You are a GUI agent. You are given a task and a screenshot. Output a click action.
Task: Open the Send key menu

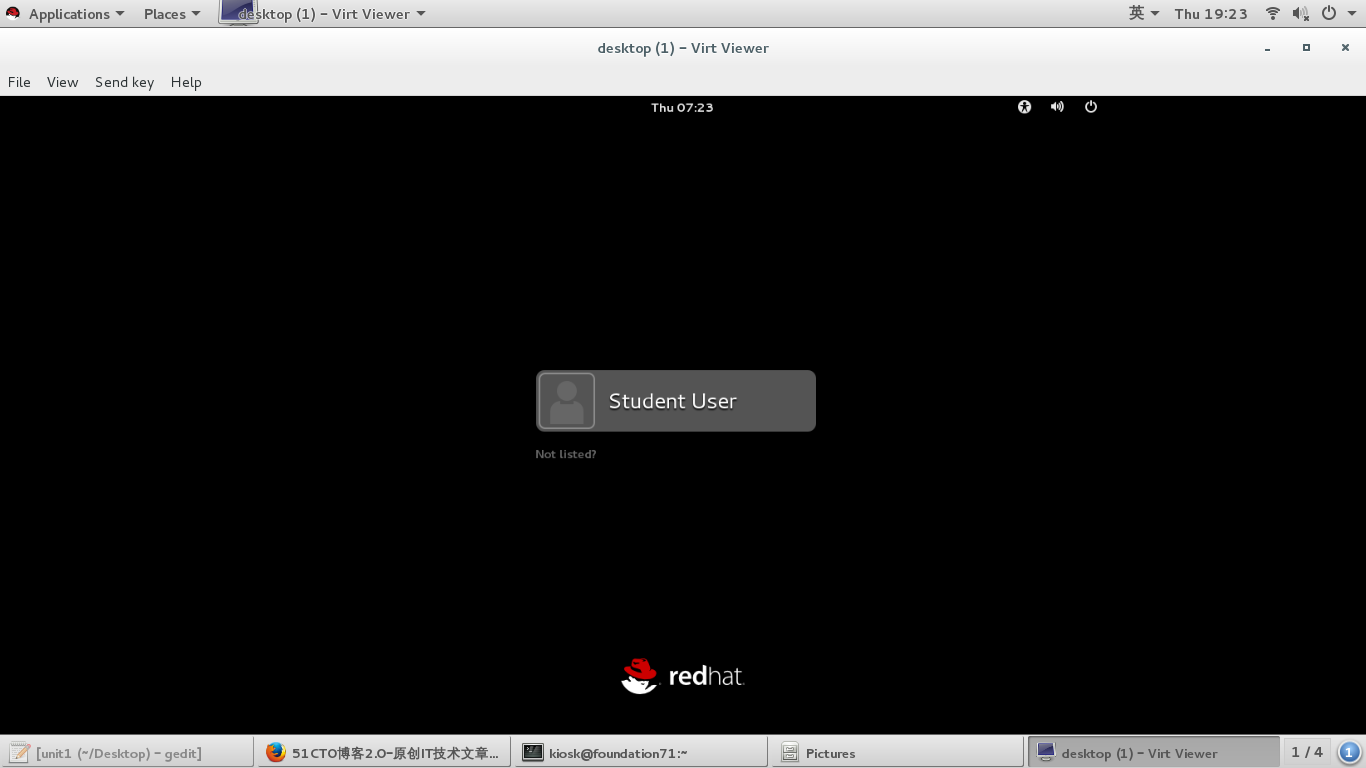(124, 82)
